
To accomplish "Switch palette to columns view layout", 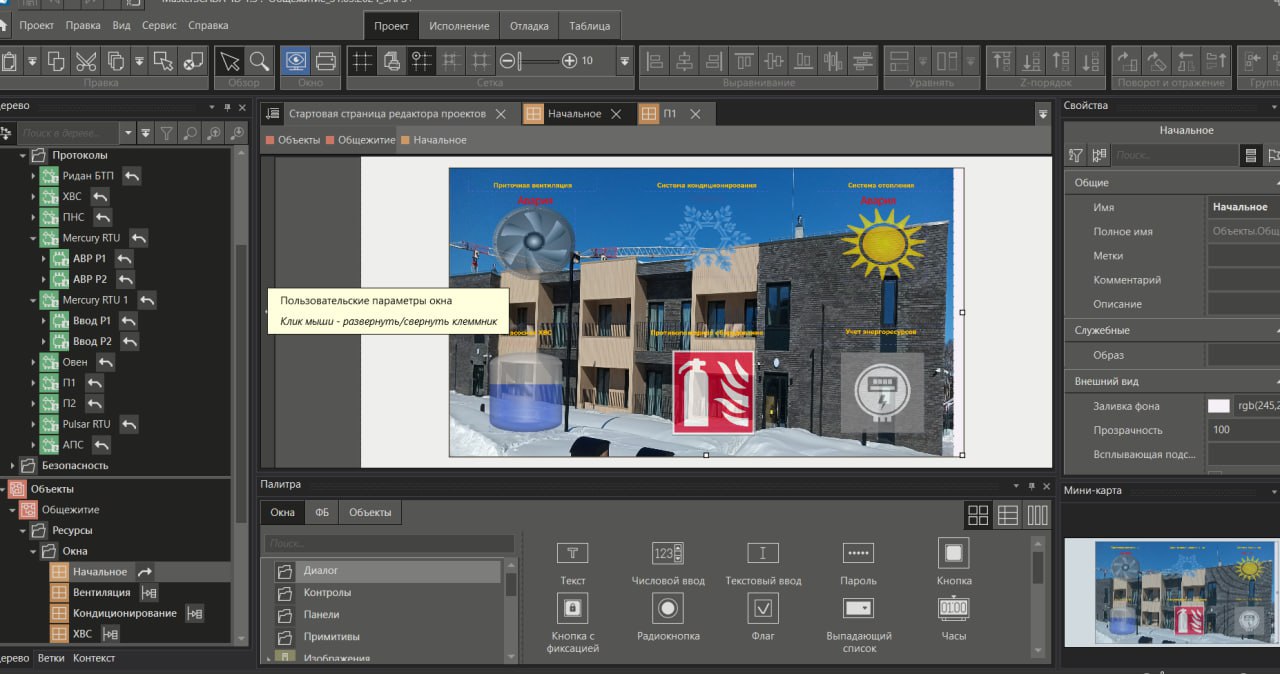I will click(1038, 515).
